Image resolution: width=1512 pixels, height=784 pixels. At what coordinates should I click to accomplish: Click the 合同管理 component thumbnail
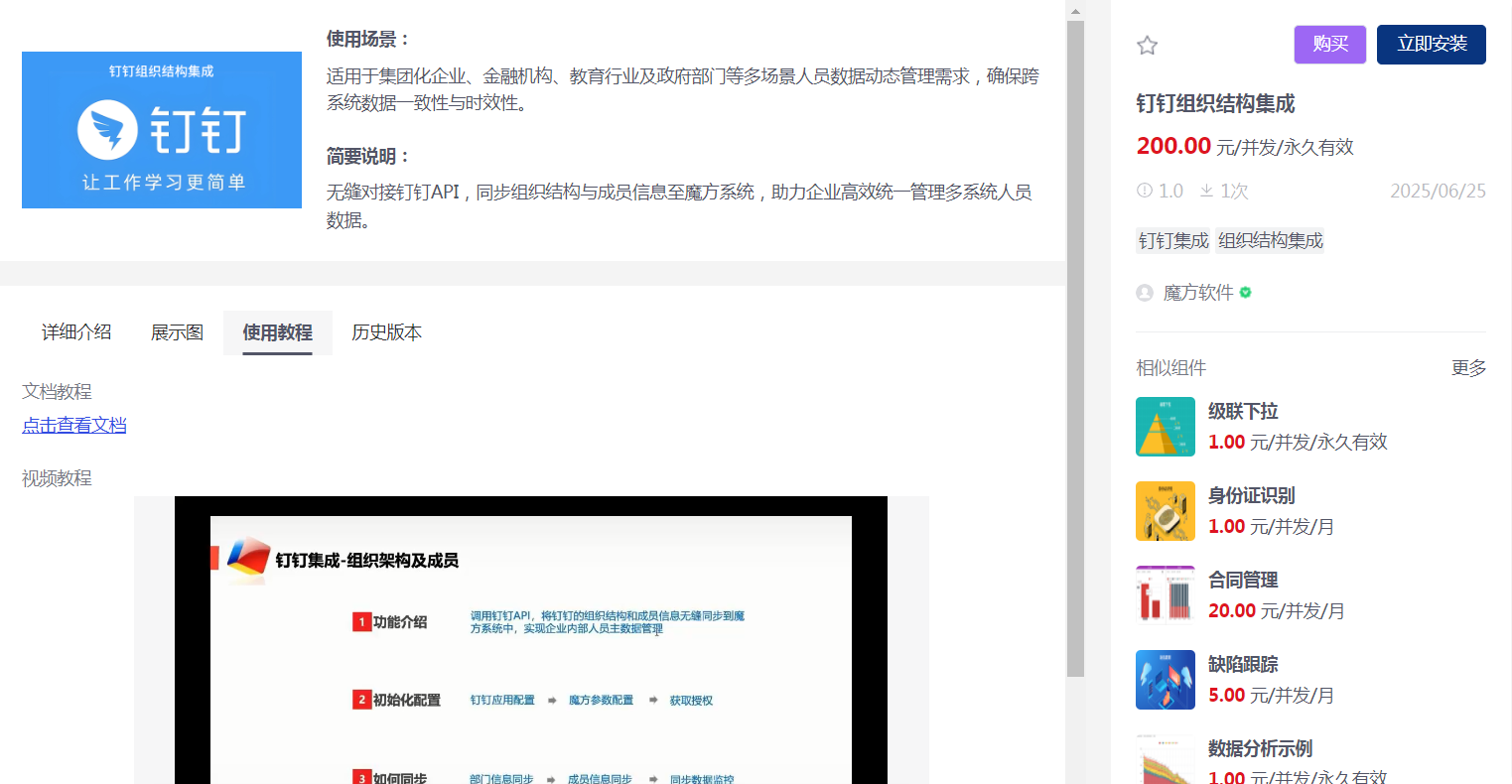[1166, 595]
